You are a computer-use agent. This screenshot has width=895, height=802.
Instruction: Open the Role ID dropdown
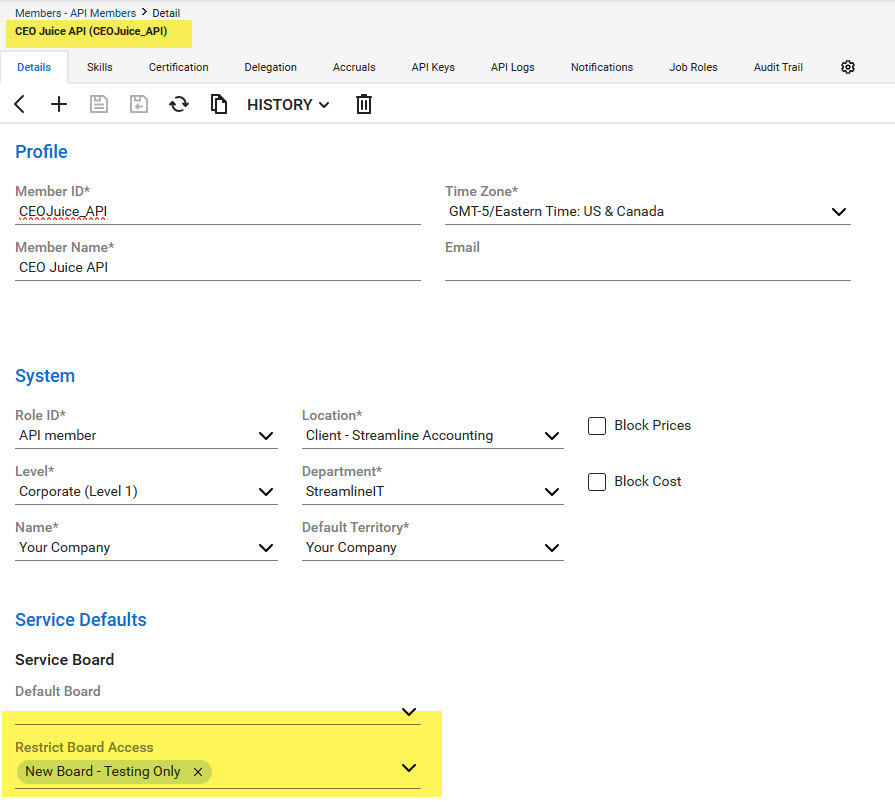click(x=265, y=436)
